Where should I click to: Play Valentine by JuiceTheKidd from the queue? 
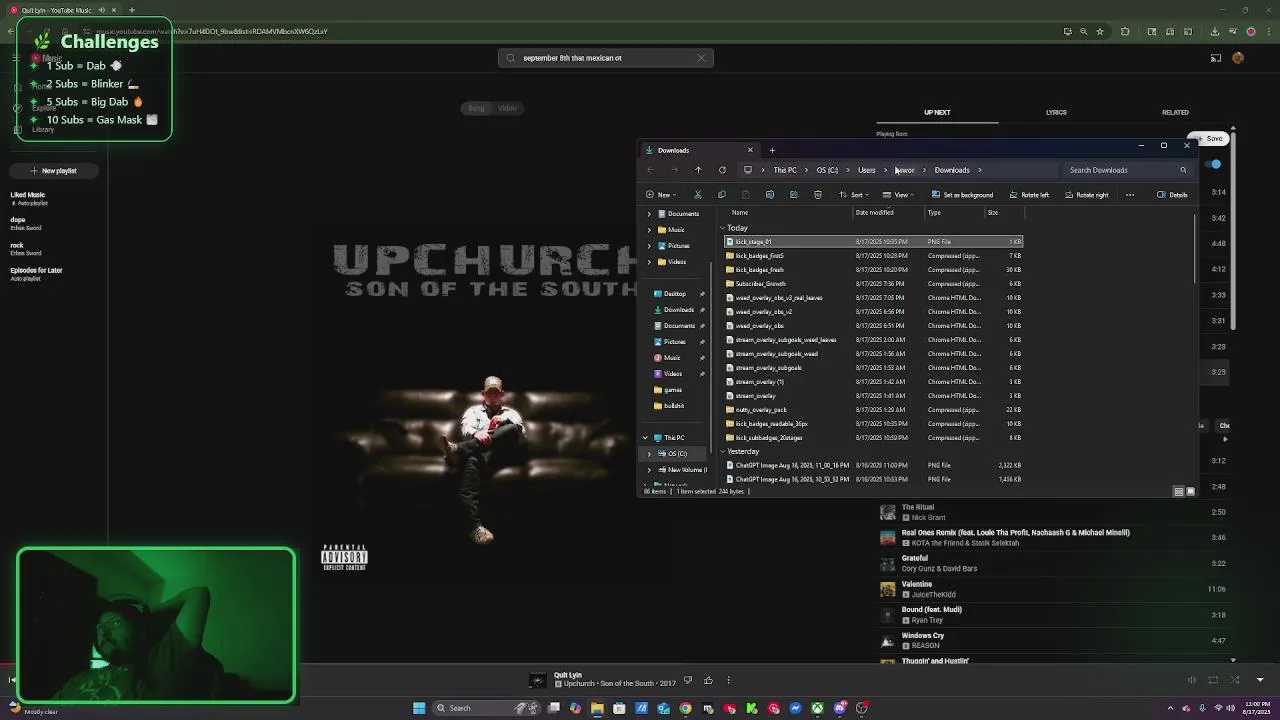click(x=1053, y=589)
